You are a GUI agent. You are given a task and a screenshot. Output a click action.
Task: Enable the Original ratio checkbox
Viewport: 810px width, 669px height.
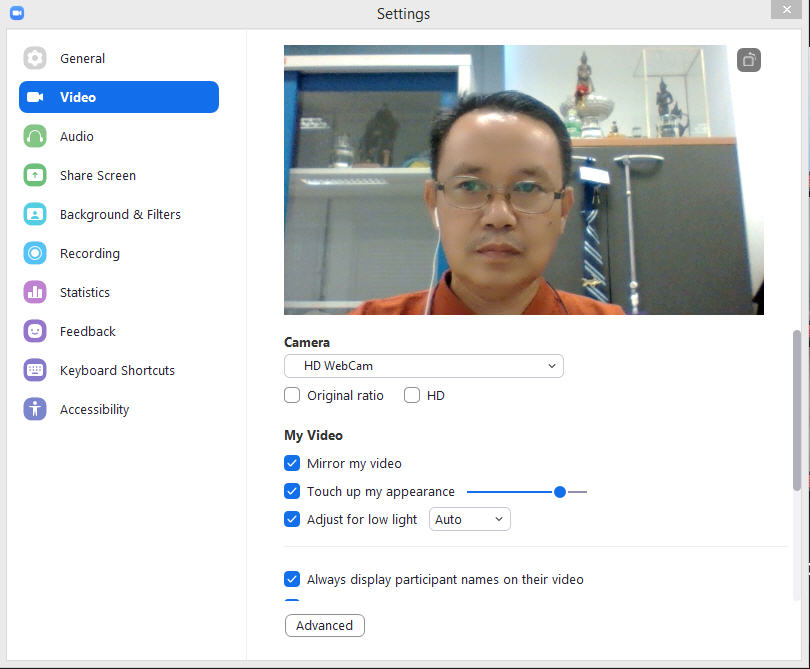click(x=292, y=395)
